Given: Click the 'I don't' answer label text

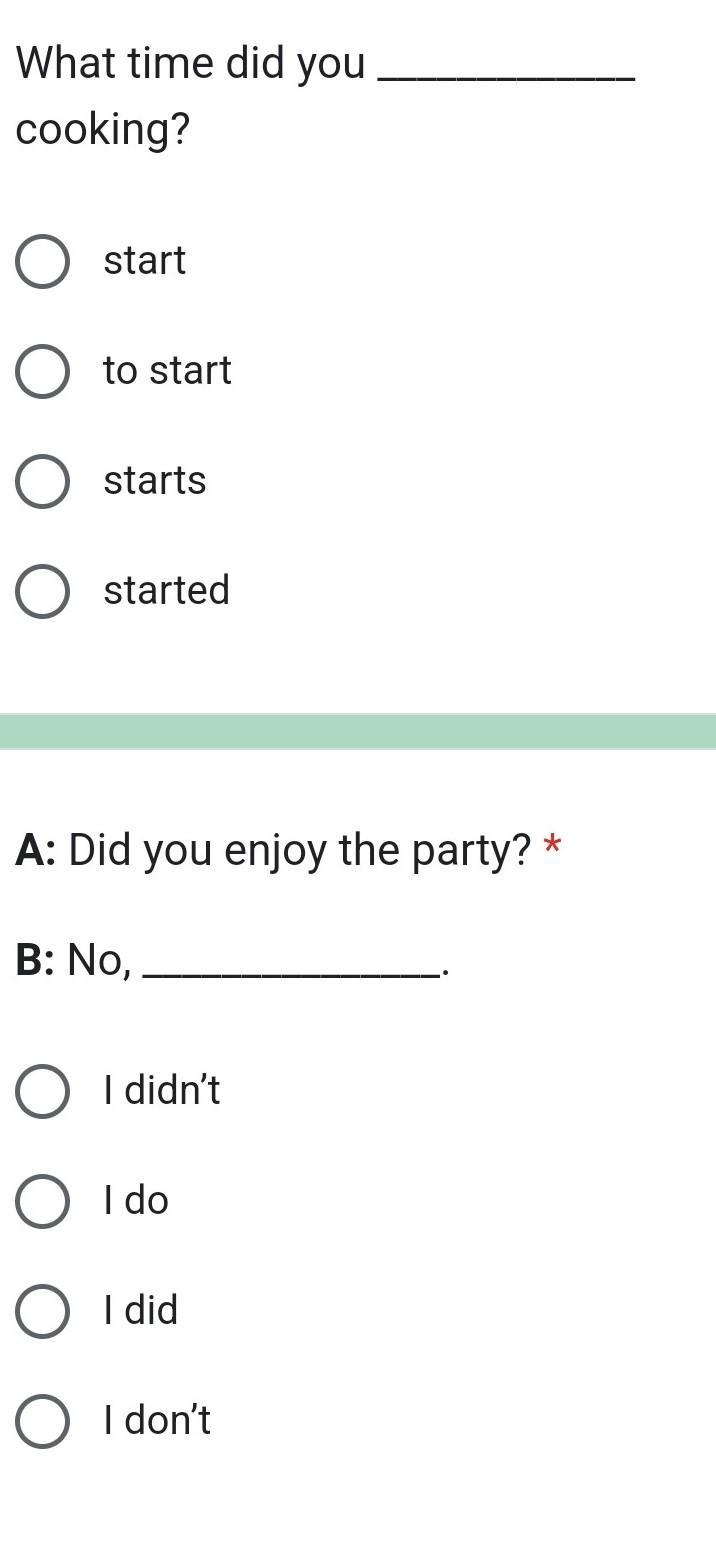Looking at the screenshot, I should click(x=158, y=1420).
